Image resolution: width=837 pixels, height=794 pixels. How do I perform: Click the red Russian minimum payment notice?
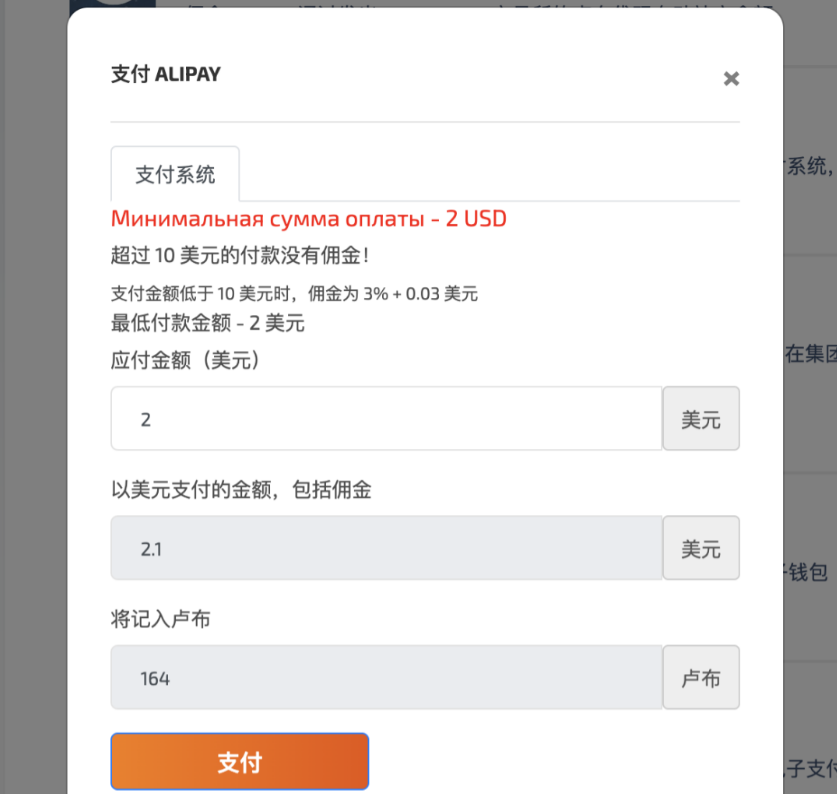tap(308, 219)
